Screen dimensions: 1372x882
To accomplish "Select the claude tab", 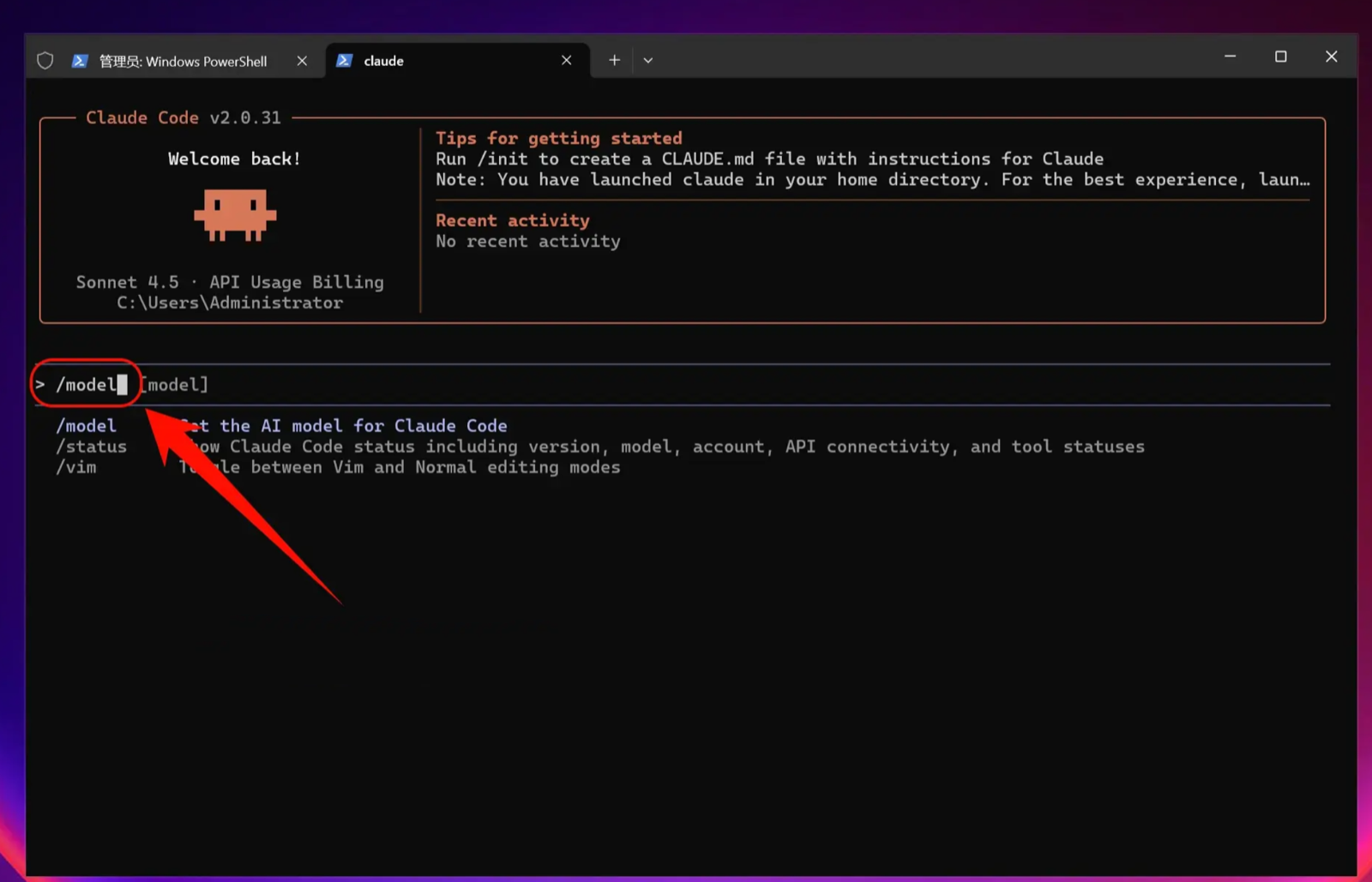I will [x=458, y=61].
